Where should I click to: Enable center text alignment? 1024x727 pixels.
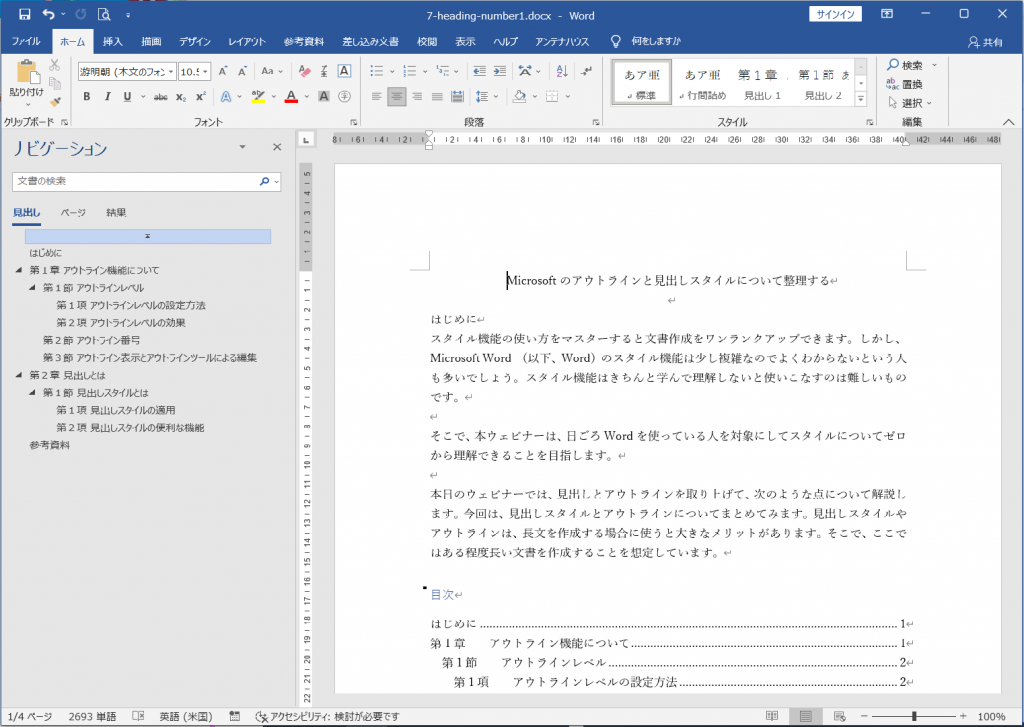(397, 96)
